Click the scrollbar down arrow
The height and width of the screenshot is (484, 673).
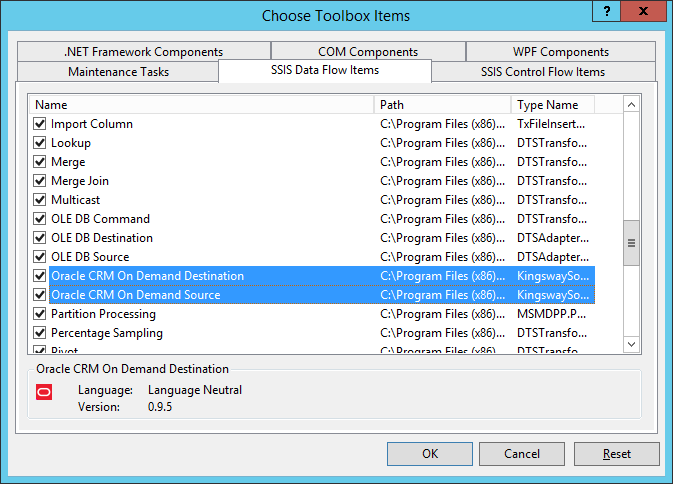tap(631, 344)
